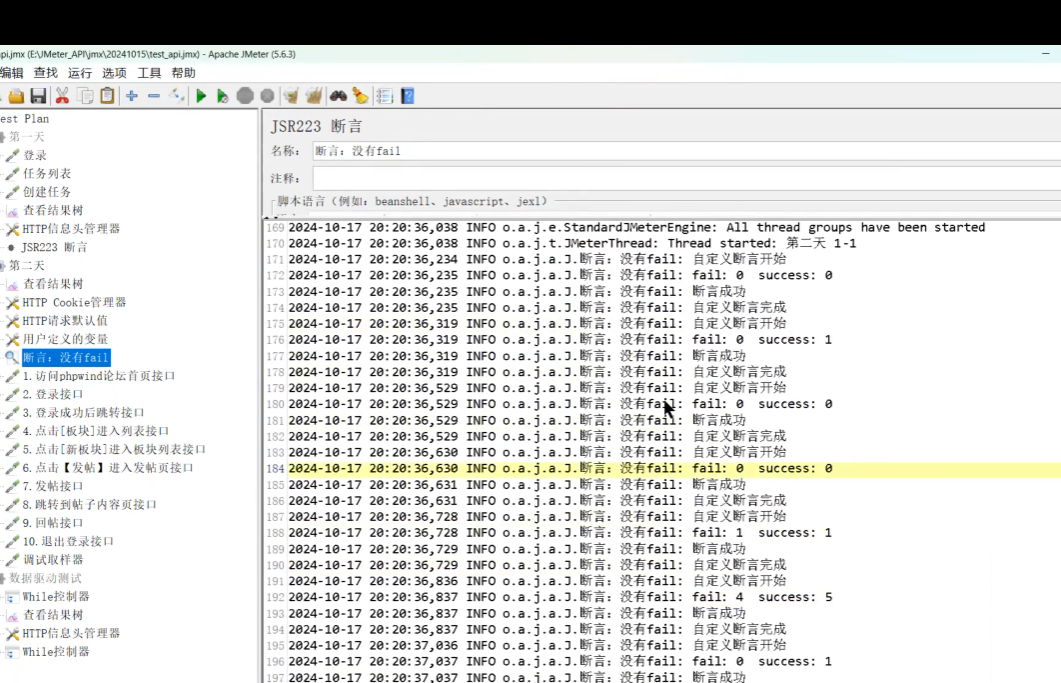Click the config icon beside HTTP Cookie管理器
Image resolution: width=1061 pixels, height=683 pixels.
point(12,303)
